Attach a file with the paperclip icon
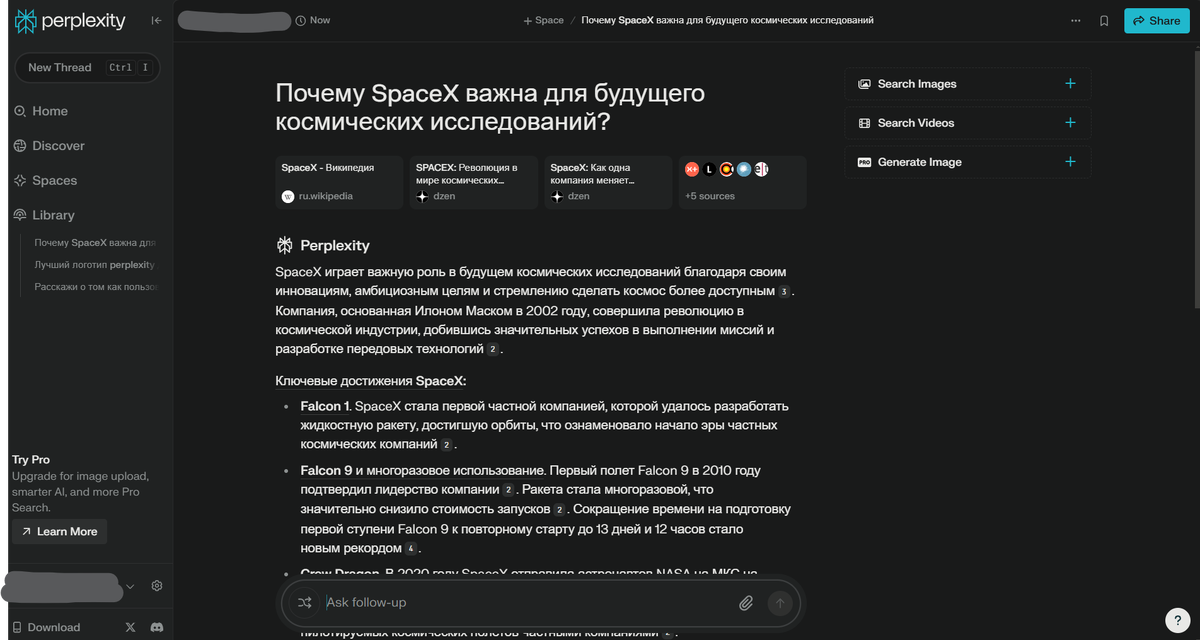Image resolution: width=1200 pixels, height=640 pixels. point(745,603)
